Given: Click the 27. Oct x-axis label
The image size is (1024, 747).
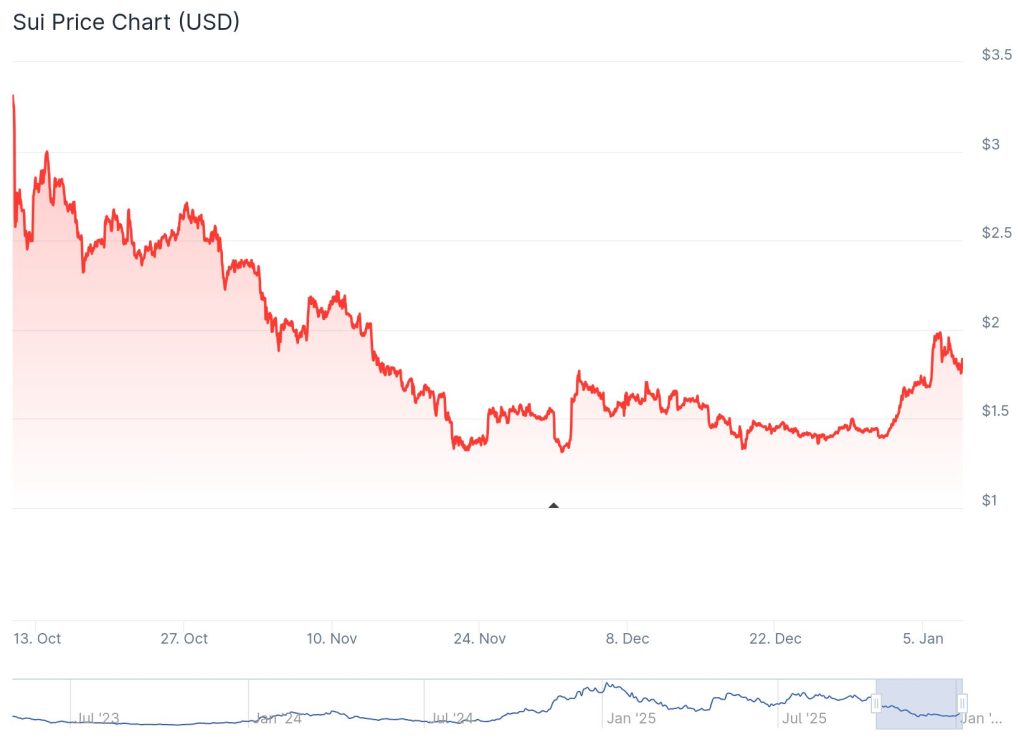Looking at the screenshot, I should coord(184,638).
